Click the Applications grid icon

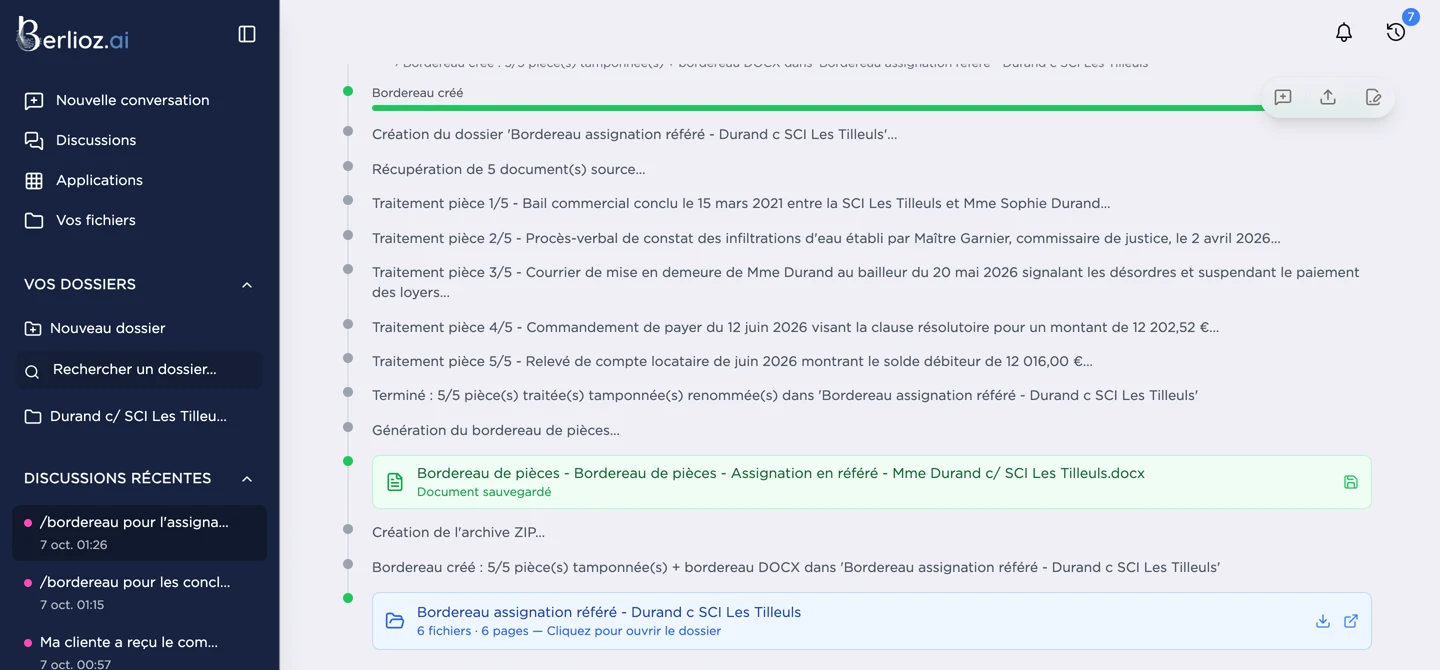34,180
